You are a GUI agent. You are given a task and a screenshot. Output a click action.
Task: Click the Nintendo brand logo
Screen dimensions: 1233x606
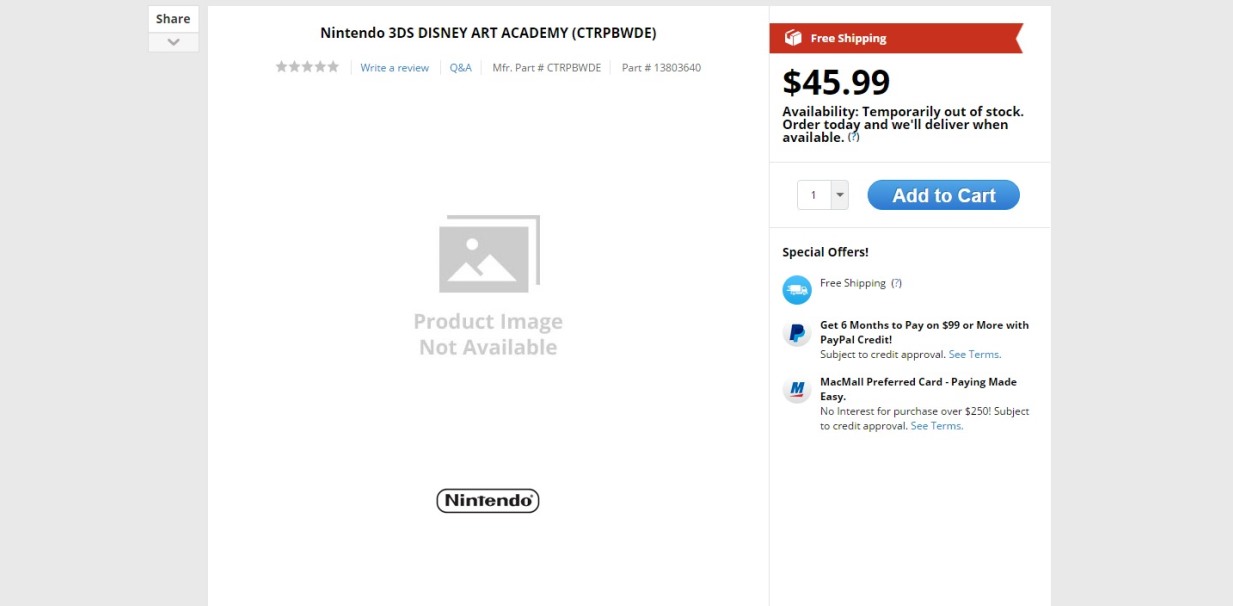[x=488, y=500]
